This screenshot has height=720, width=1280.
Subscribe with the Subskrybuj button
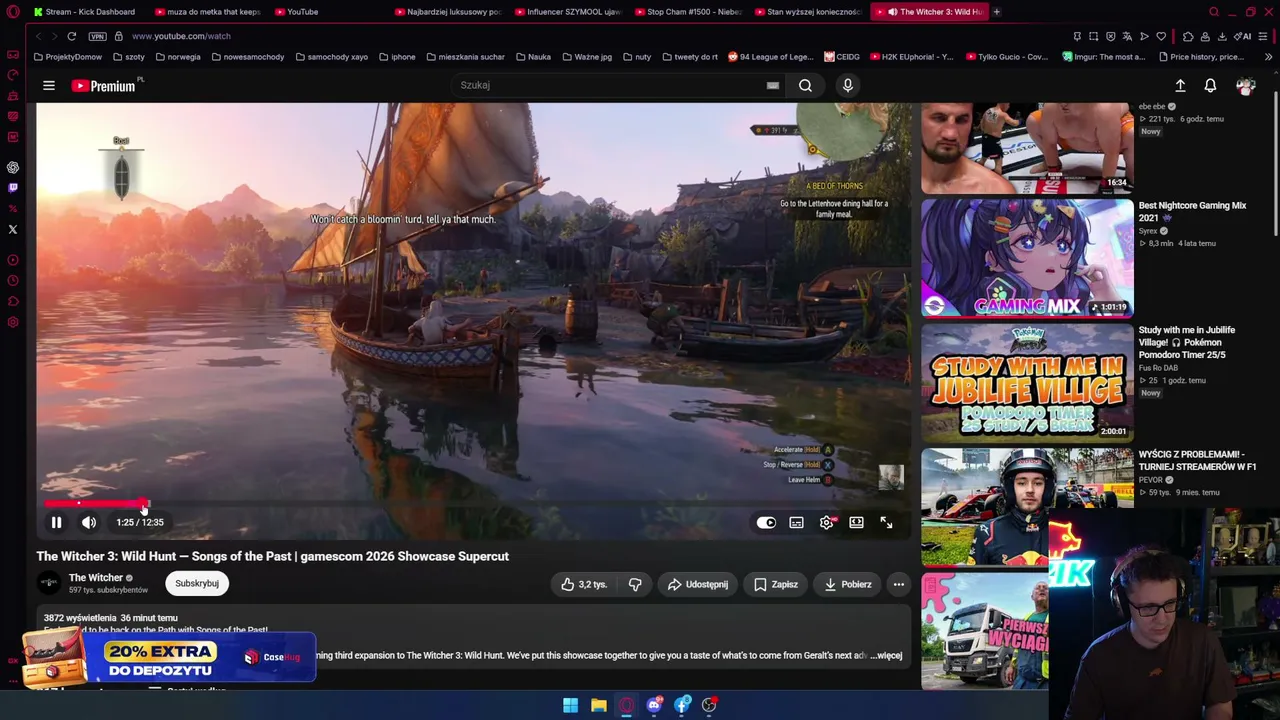(x=197, y=583)
